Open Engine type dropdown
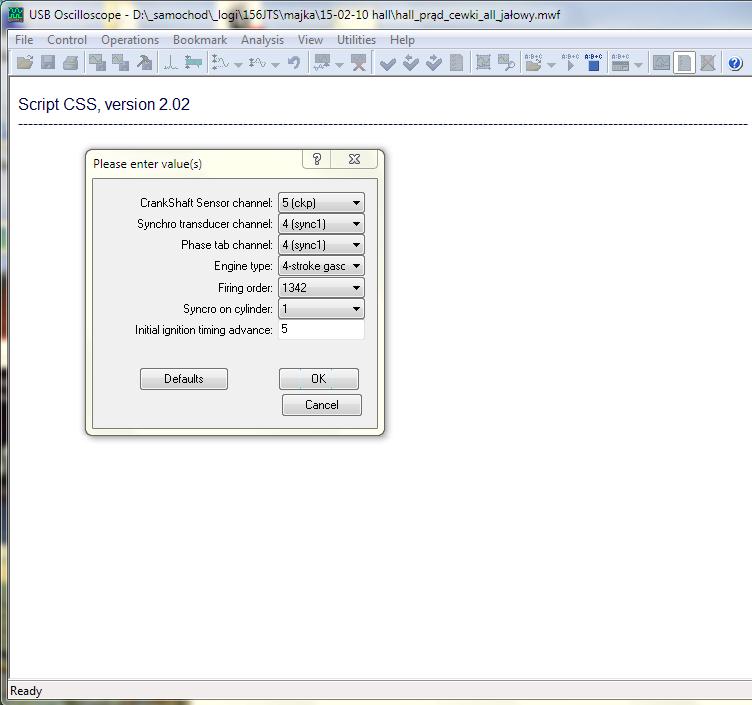The height and width of the screenshot is (705, 752). pyautogui.click(x=321, y=266)
